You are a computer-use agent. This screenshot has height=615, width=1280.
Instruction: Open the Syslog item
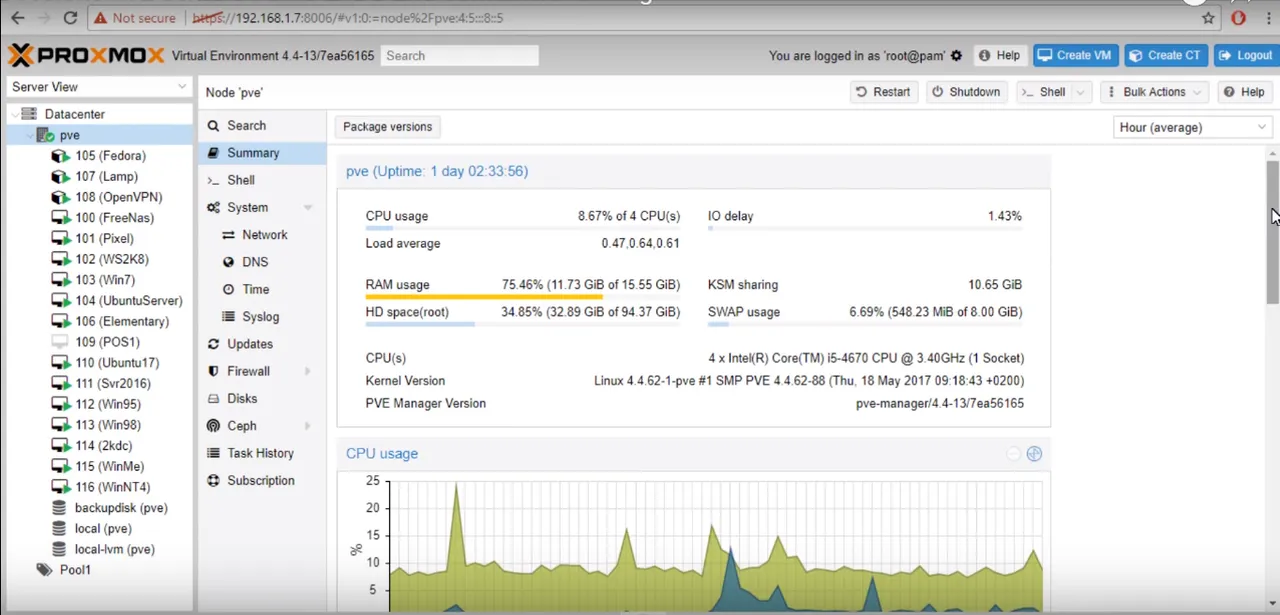pyautogui.click(x=262, y=317)
